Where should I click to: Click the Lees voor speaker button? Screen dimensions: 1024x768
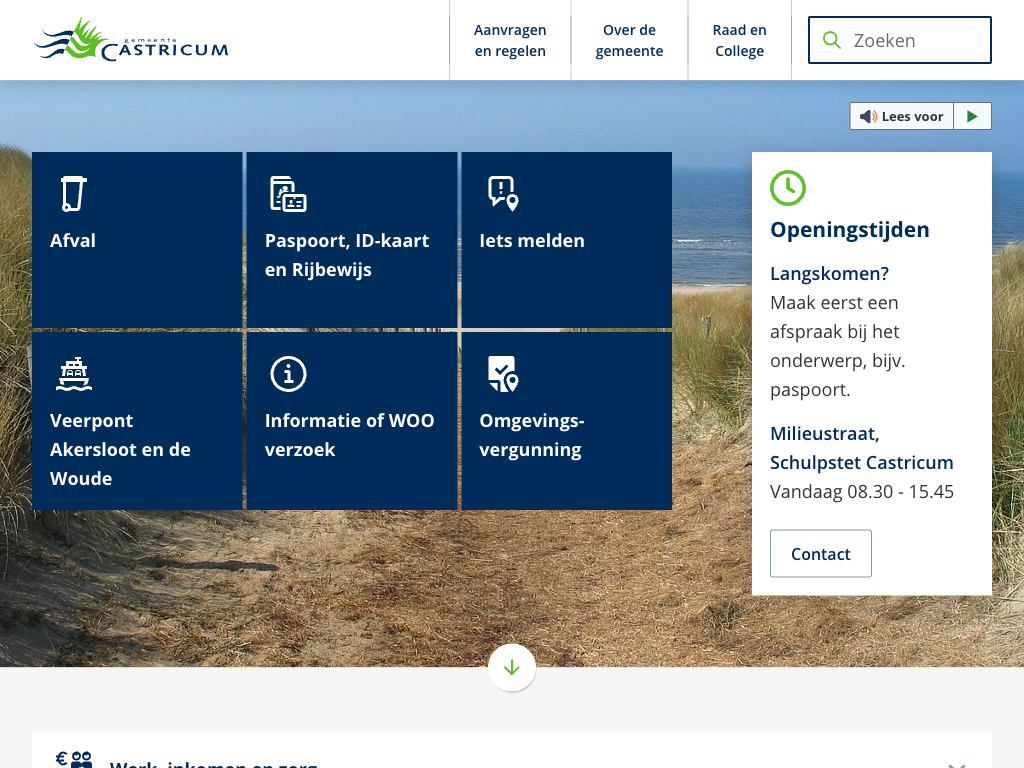(x=902, y=116)
